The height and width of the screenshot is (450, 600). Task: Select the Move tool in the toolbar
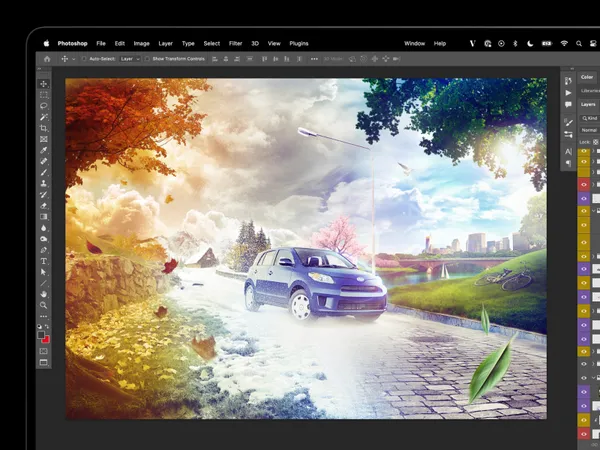(44, 83)
